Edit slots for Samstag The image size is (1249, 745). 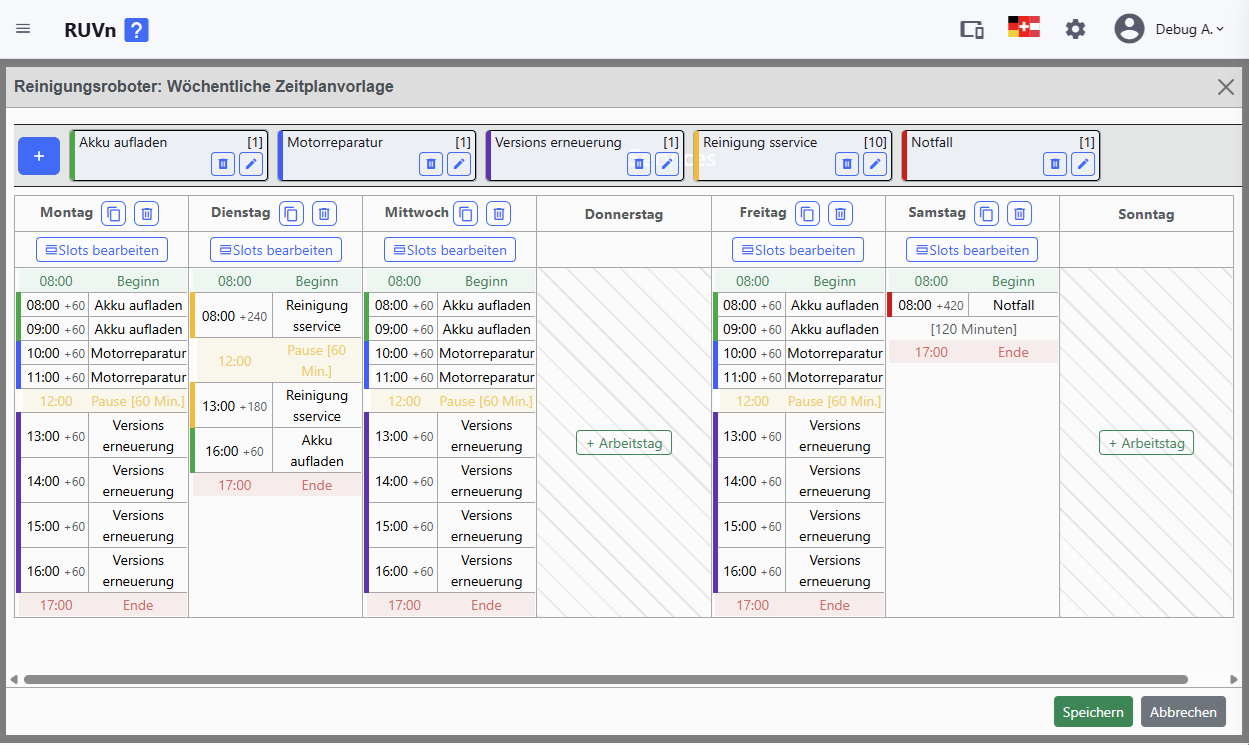click(972, 250)
